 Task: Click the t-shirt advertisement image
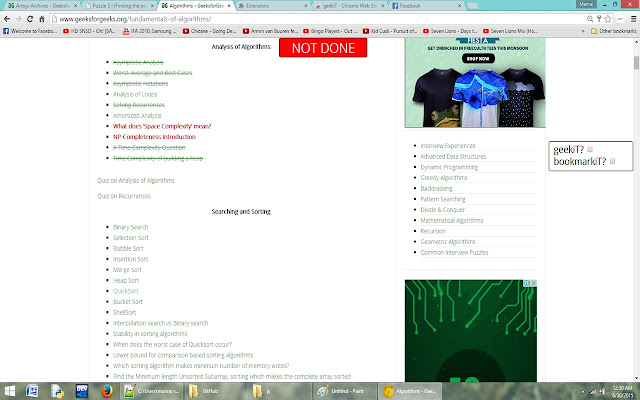click(475, 82)
